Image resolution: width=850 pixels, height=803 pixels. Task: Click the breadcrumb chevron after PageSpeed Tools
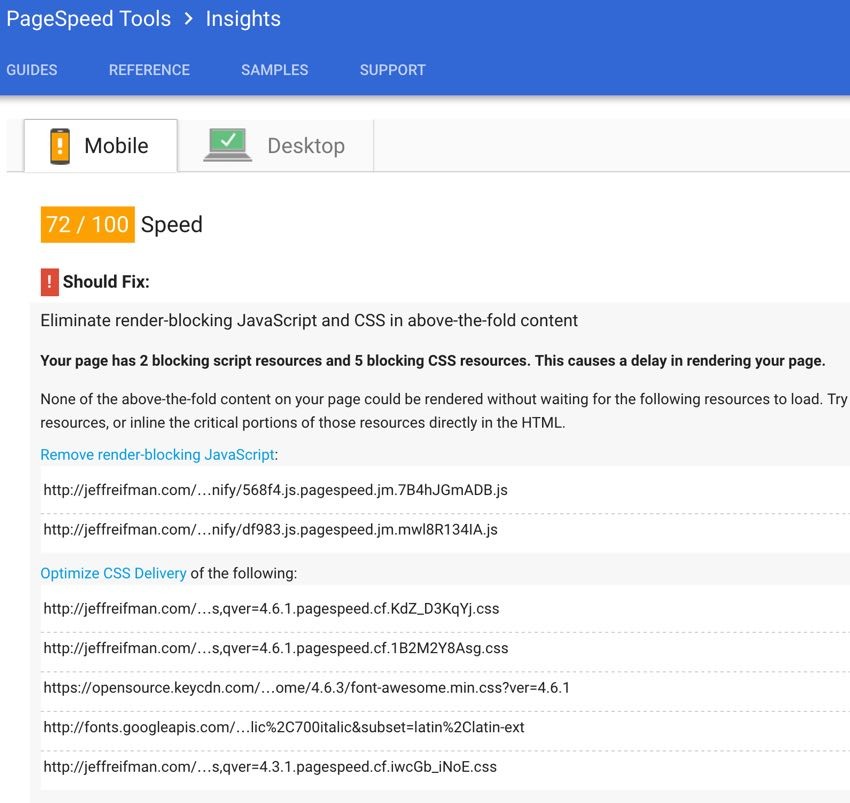[x=188, y=19]
